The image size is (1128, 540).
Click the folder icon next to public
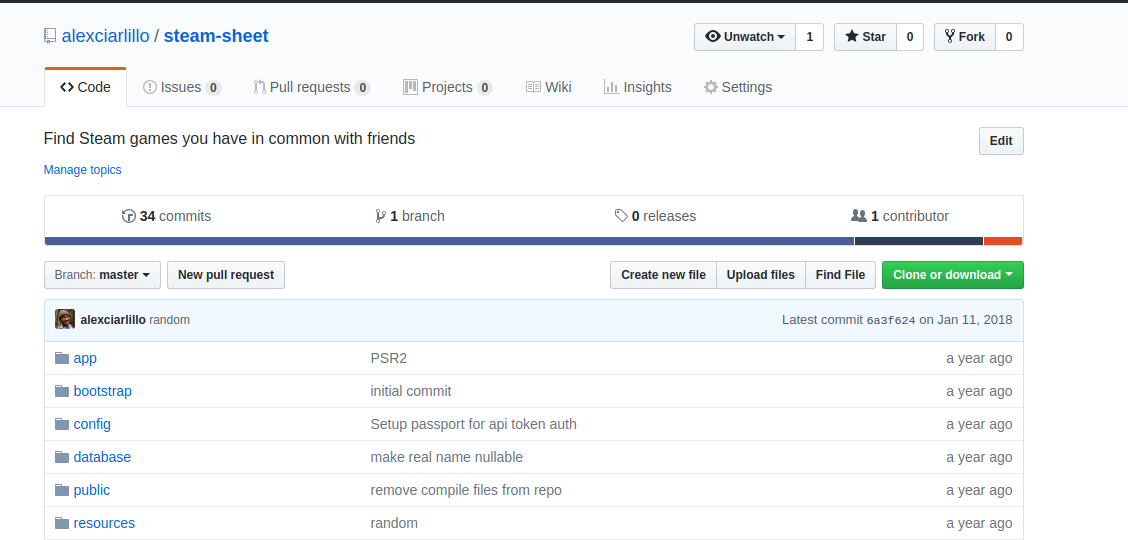(x=62, y=490)
